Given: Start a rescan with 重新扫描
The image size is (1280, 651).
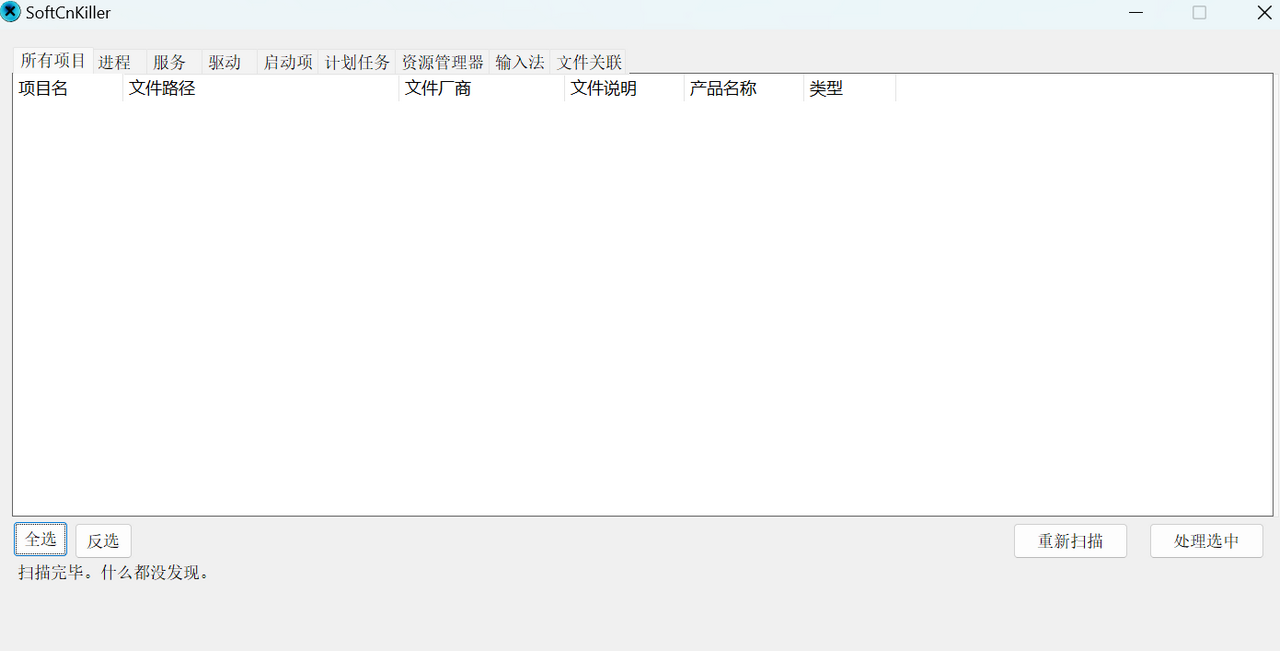Looking at the screenshot, I should coord(1070,541).
